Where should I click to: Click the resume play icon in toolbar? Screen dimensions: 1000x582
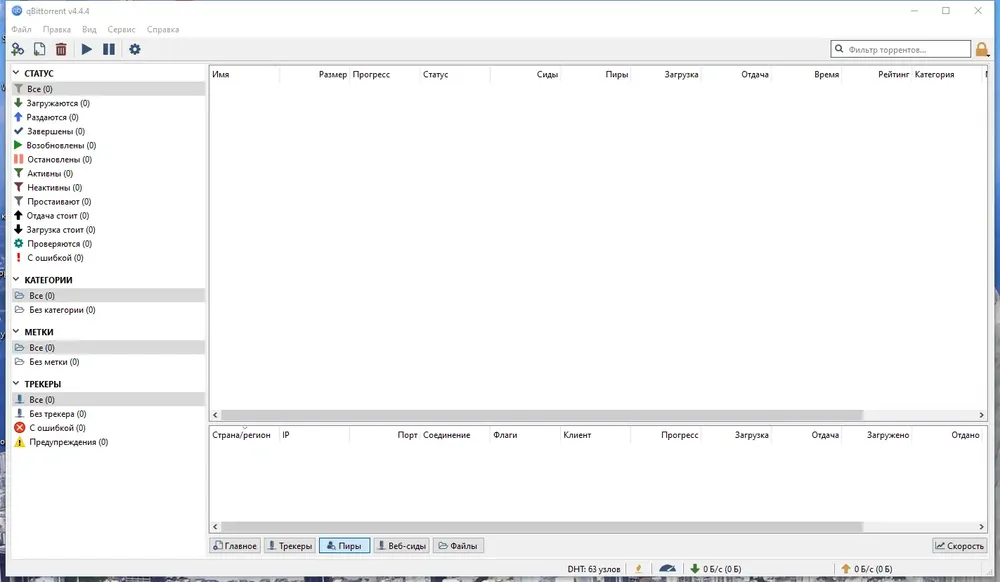tap(87, 49)
